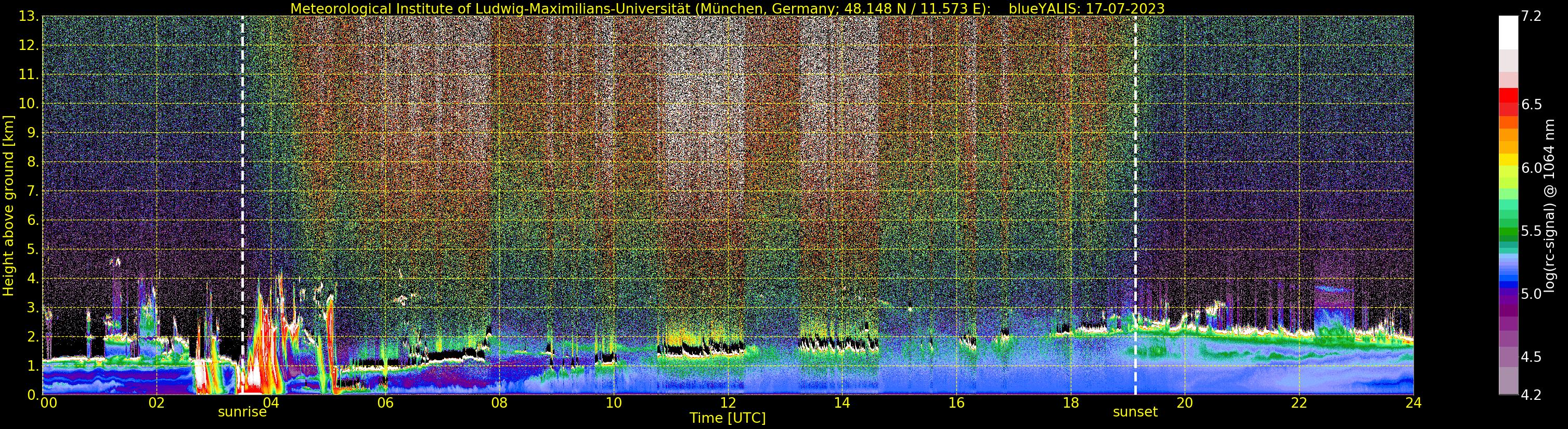
Task: Click the '6.0' colorbar tick value
Action: [1531, 168]
